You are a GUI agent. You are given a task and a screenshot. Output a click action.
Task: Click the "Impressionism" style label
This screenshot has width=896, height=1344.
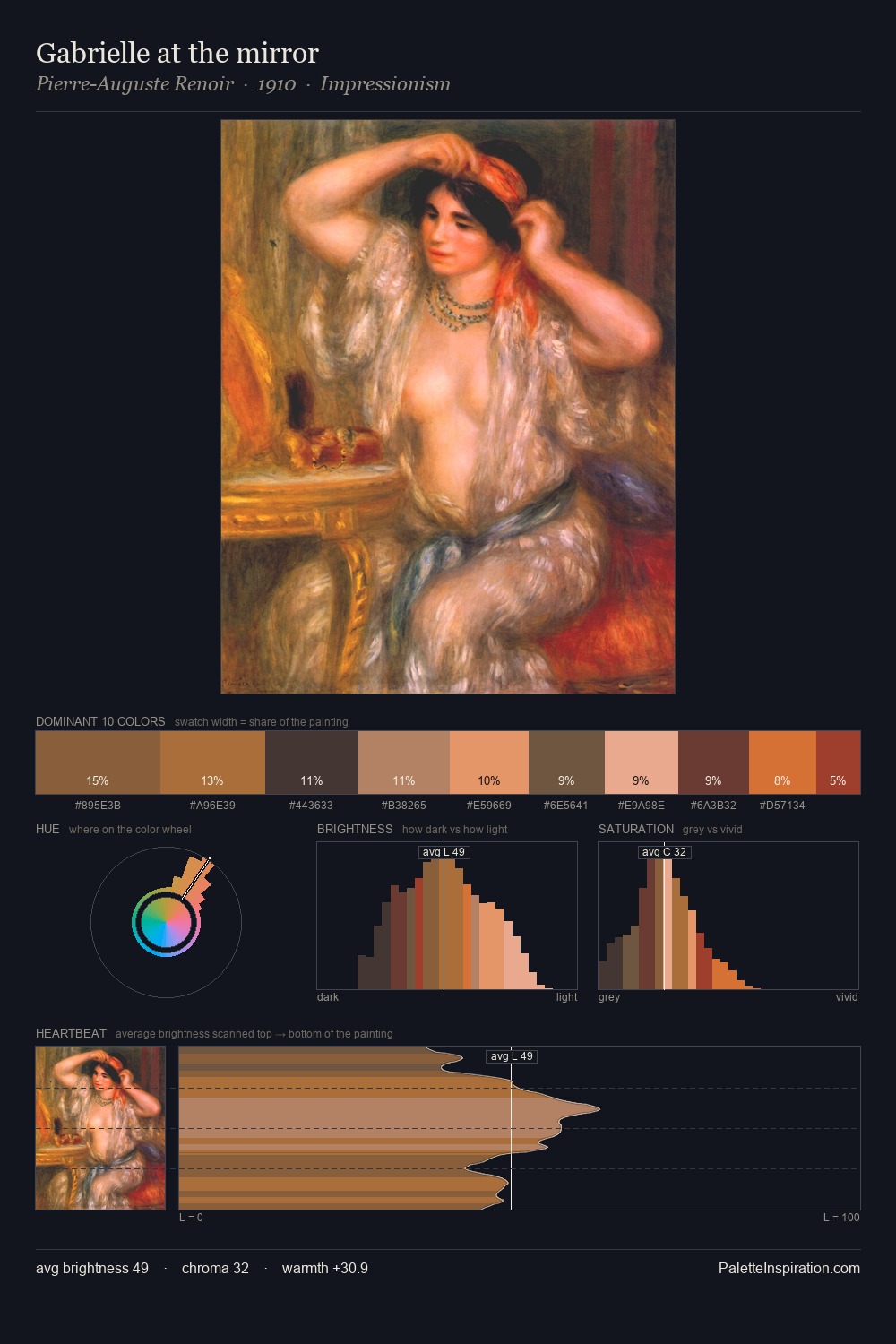point(385,84)
